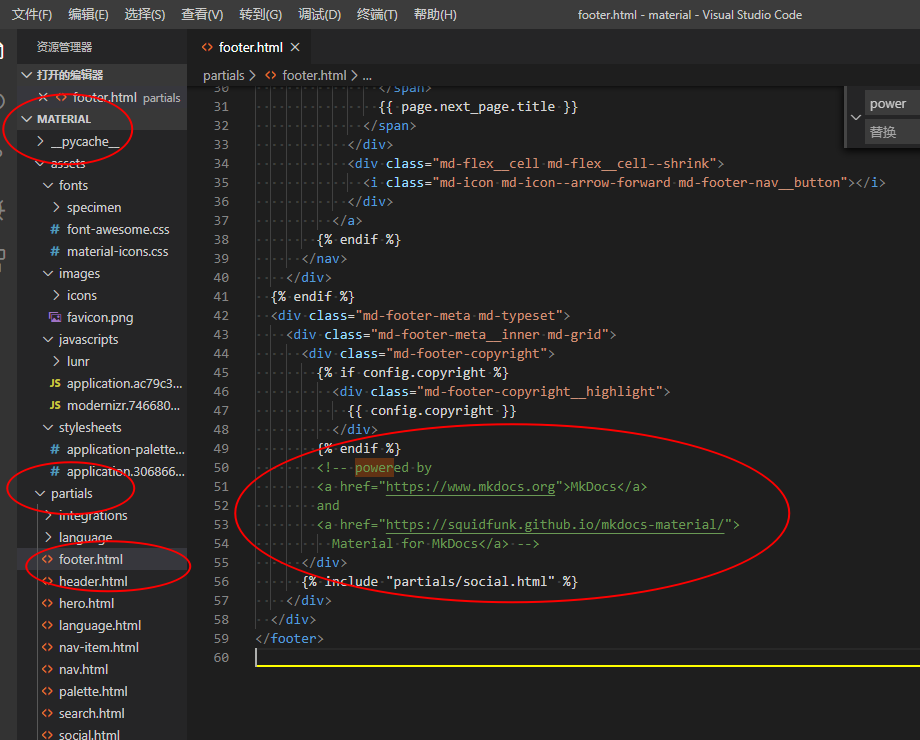This screenshot has width=920, height=740.
Task: Click the HTML icon beside palette.html
Action: tap(47, 691)
